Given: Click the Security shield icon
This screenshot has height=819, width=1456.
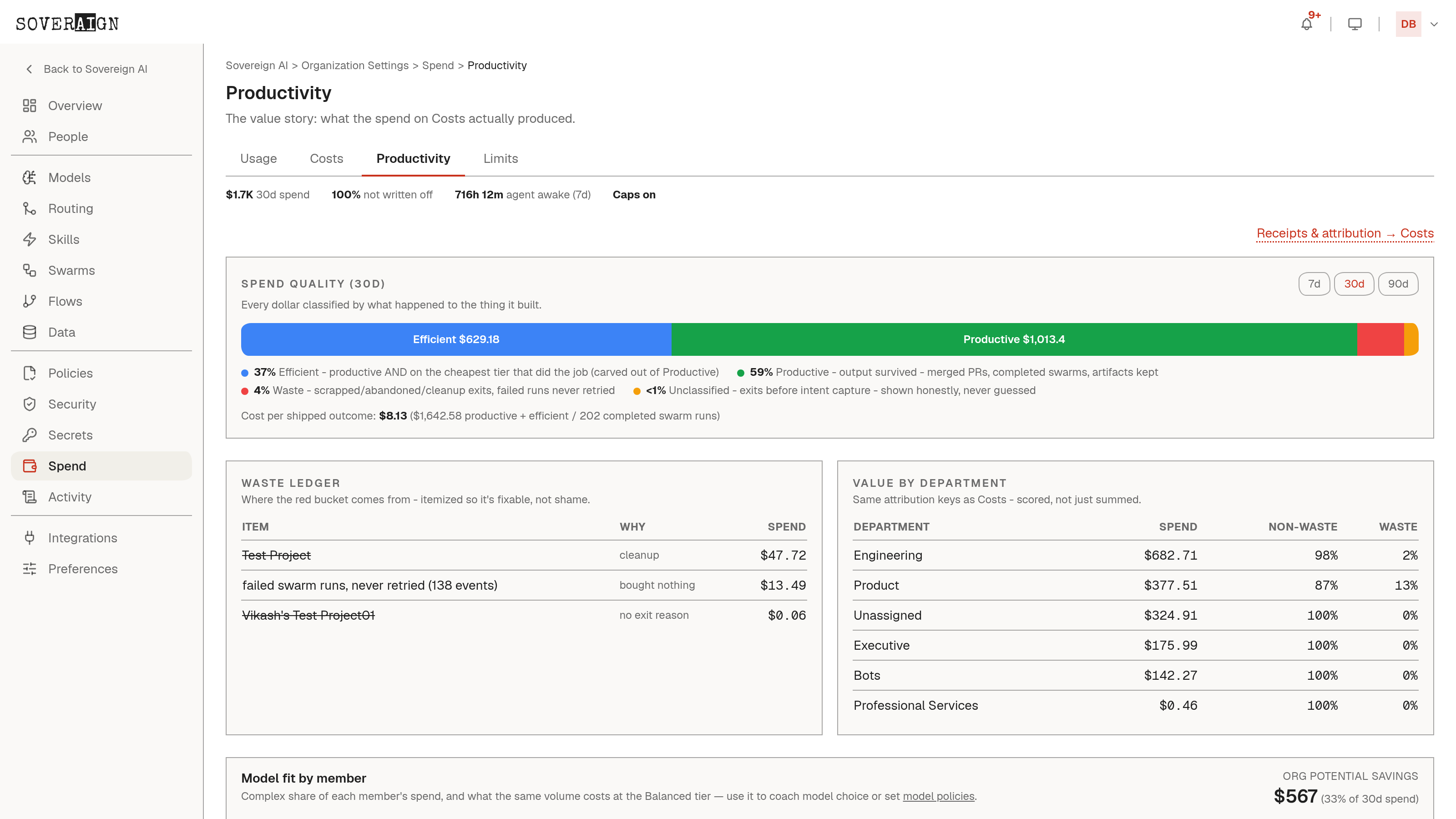Looking at the screenshot, I should 30,404.
